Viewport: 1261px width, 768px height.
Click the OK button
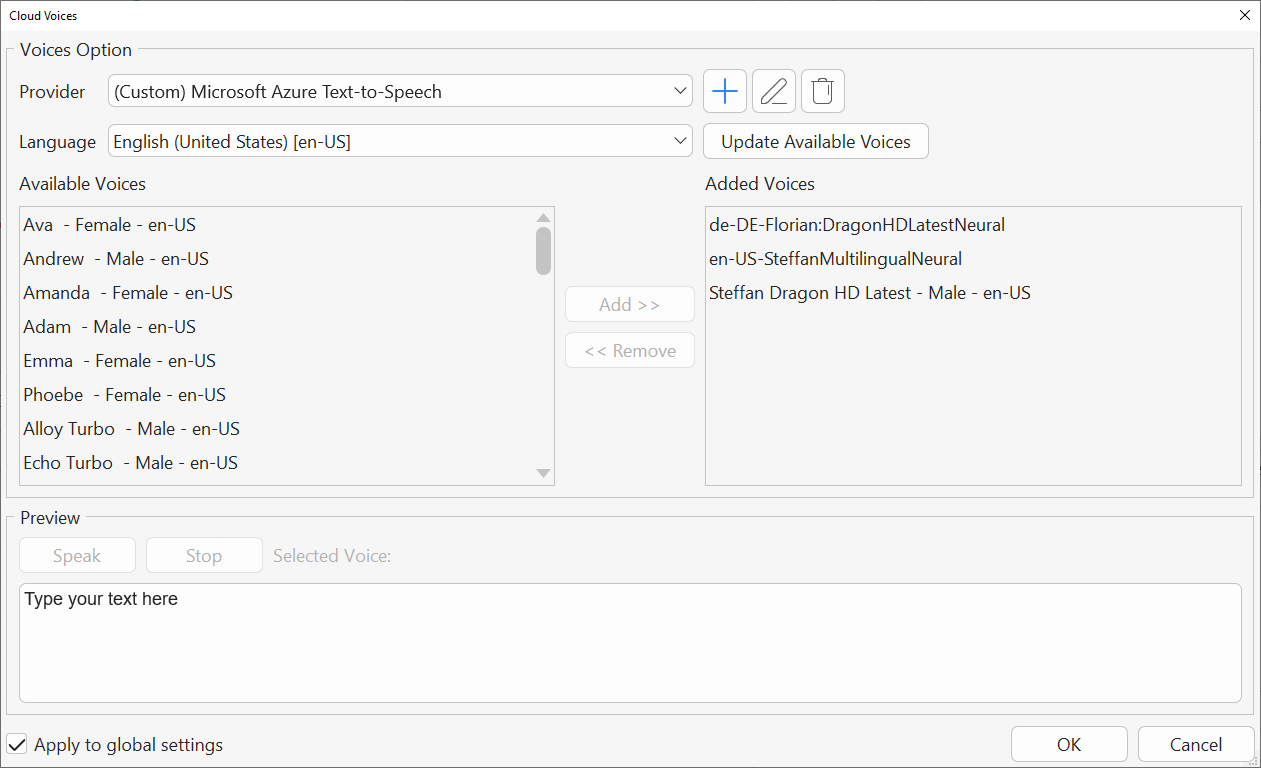pos(1069,744)
